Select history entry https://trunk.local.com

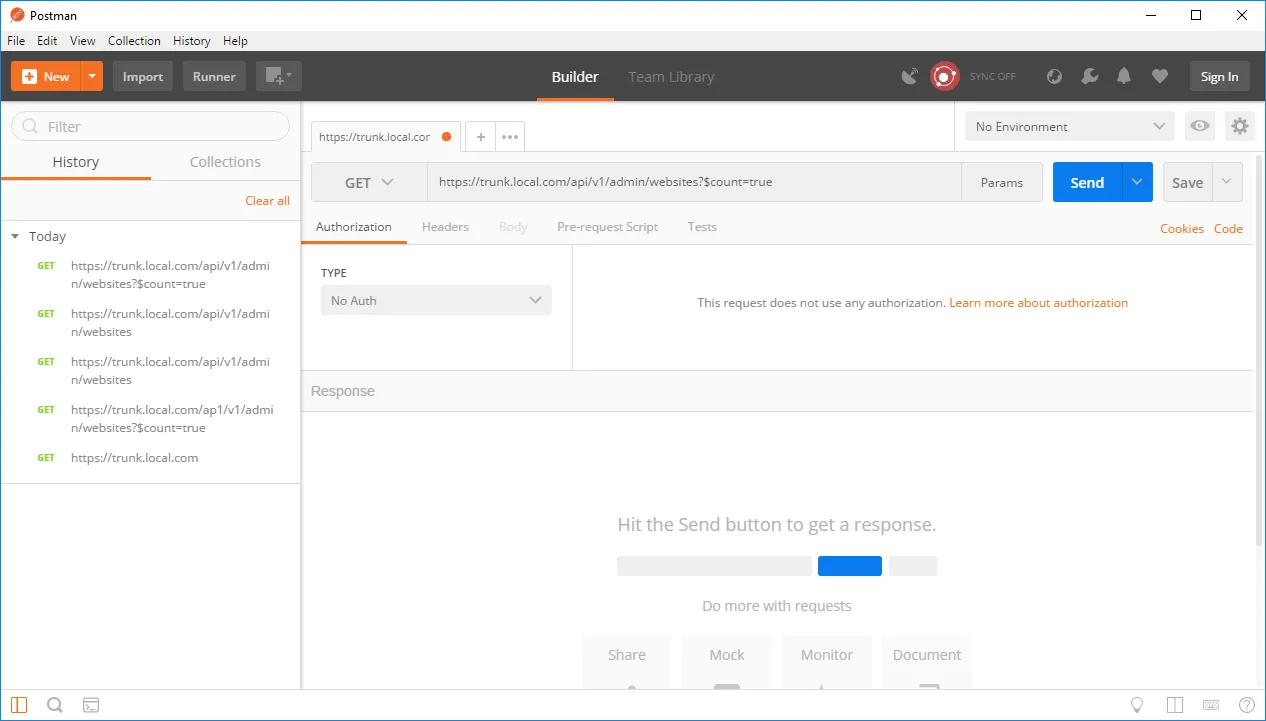tap(135, 458)
